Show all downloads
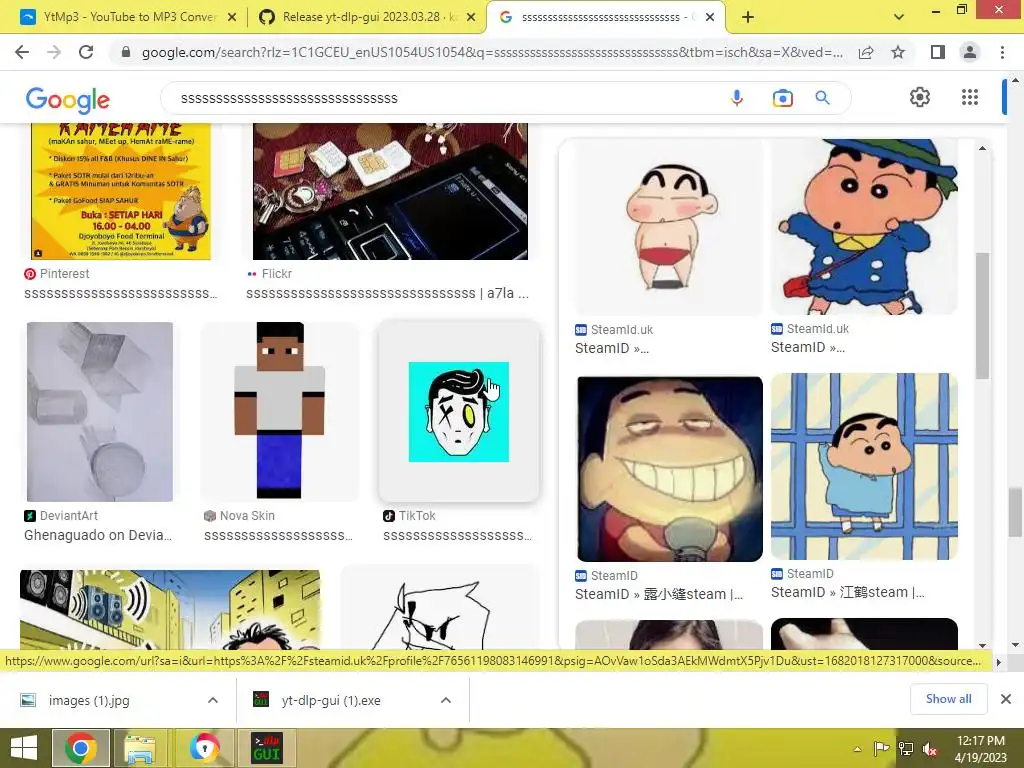The width and height of the screenshot is (1024, 768). pyautogui.click(x=948, y=699)
